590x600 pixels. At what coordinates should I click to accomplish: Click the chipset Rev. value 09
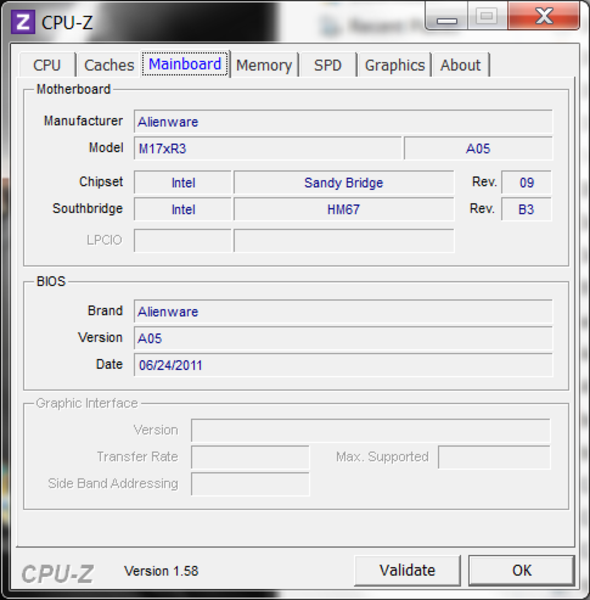[526, 183]
